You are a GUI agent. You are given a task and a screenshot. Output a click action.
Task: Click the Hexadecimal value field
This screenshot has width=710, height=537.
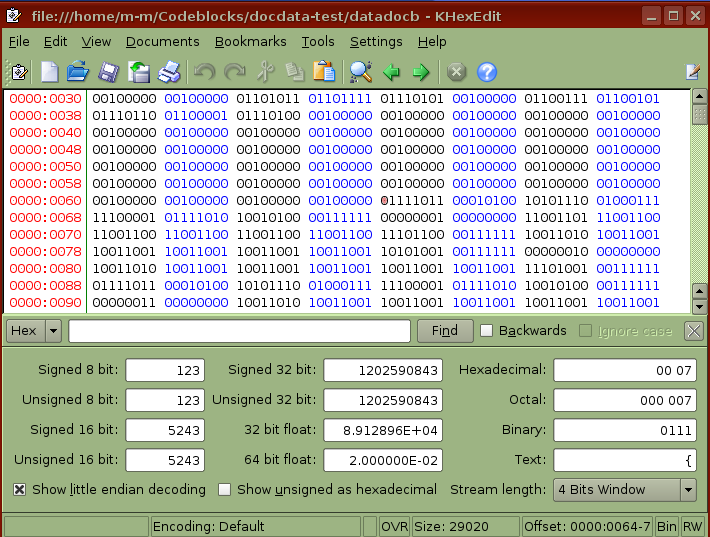click(x=625, y=370)
